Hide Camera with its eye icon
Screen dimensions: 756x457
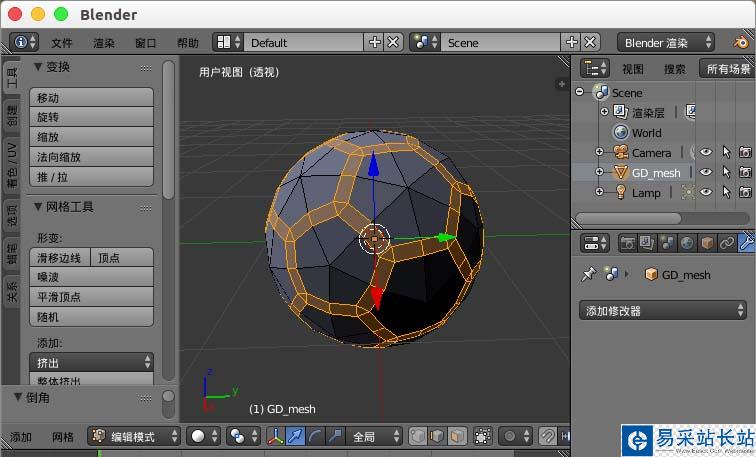tap(706, 152)
